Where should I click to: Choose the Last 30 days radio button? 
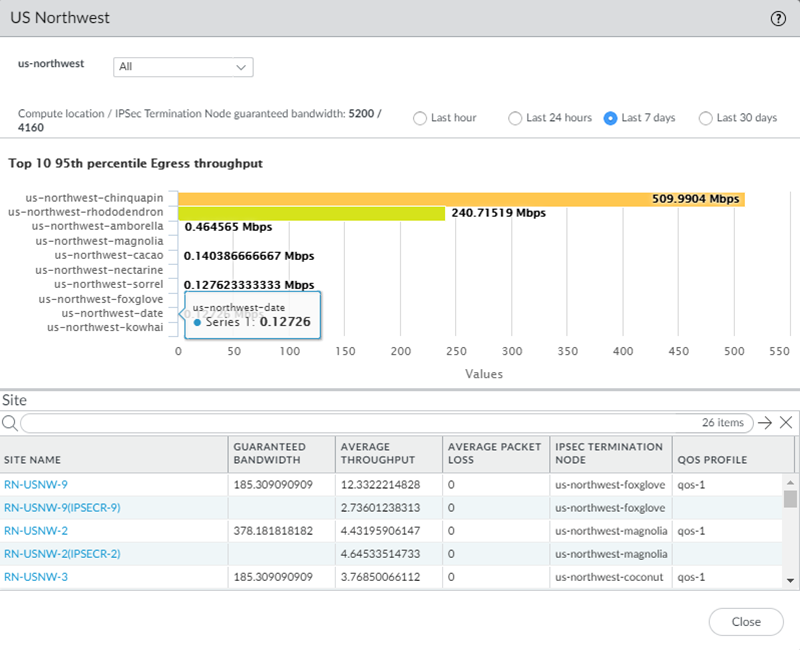click(705, 118)
